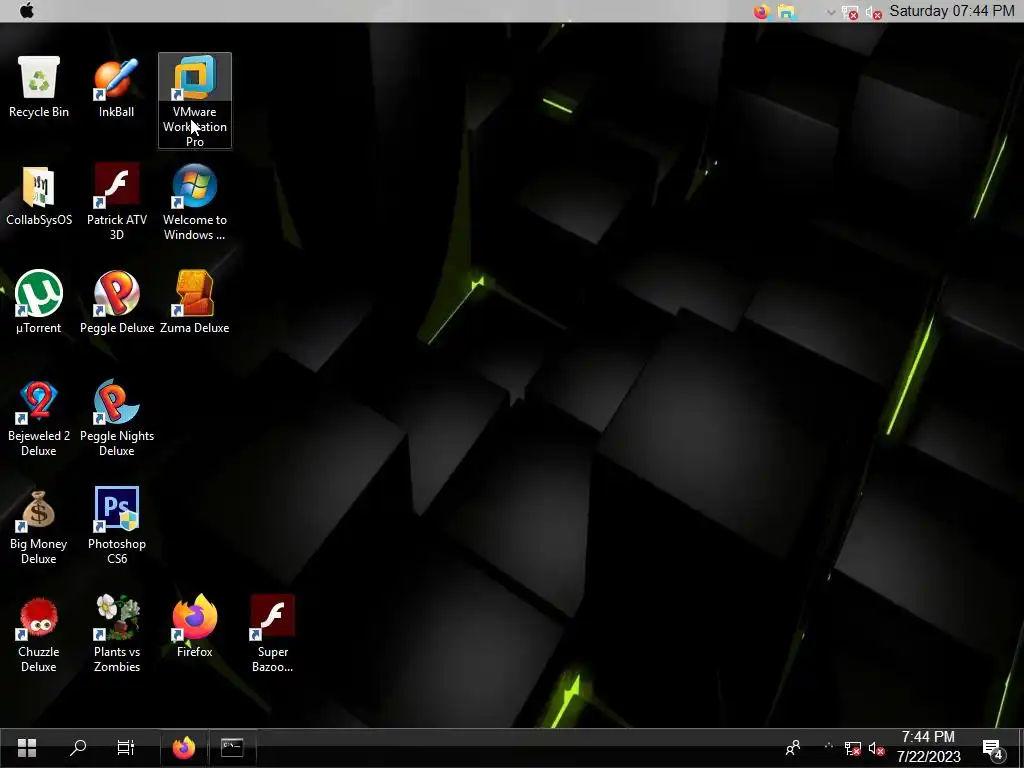
Task: Open the taskbar clock showing 7:44 PM
Action: 928,747
